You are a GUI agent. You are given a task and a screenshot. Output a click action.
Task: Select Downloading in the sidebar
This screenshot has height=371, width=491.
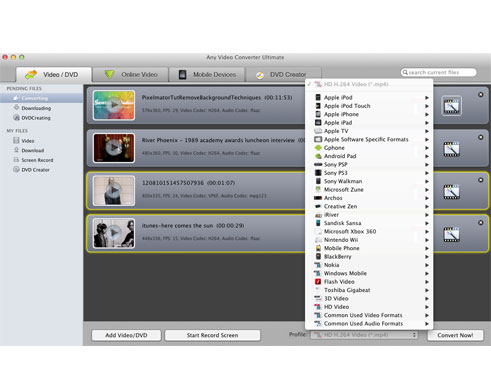pyautogui.click(x=41, y=108)
